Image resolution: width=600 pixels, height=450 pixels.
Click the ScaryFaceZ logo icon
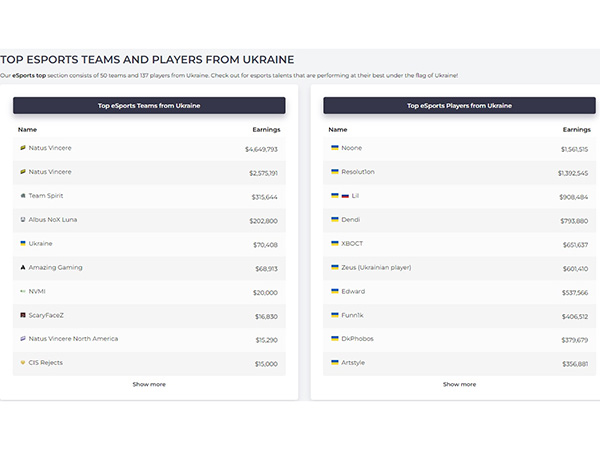coord(23,315)
